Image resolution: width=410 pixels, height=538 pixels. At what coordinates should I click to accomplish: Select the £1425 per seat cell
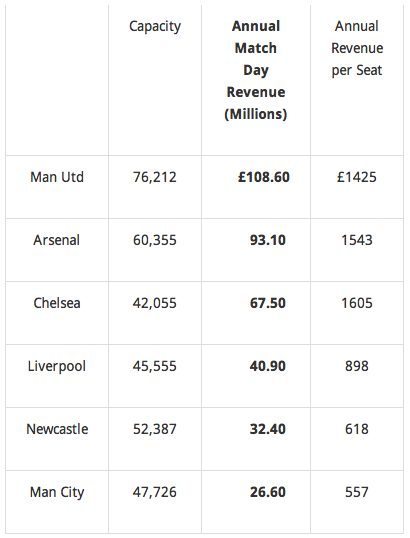(x=357, y=177)
